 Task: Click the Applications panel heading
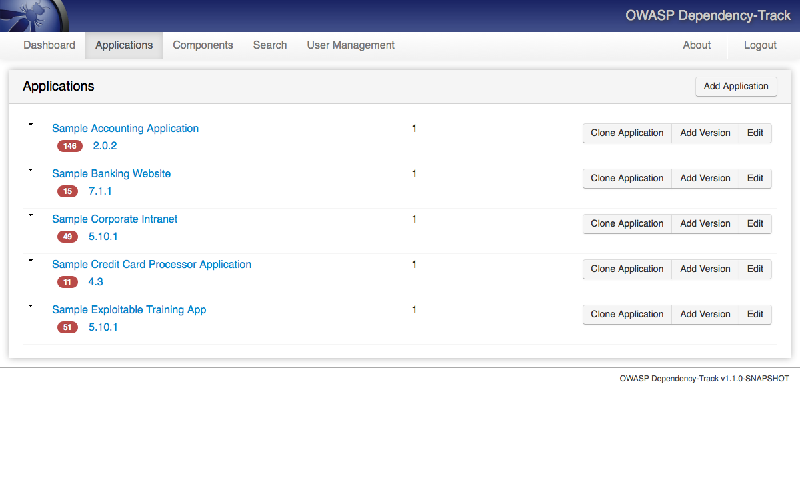tap(58, 86)
